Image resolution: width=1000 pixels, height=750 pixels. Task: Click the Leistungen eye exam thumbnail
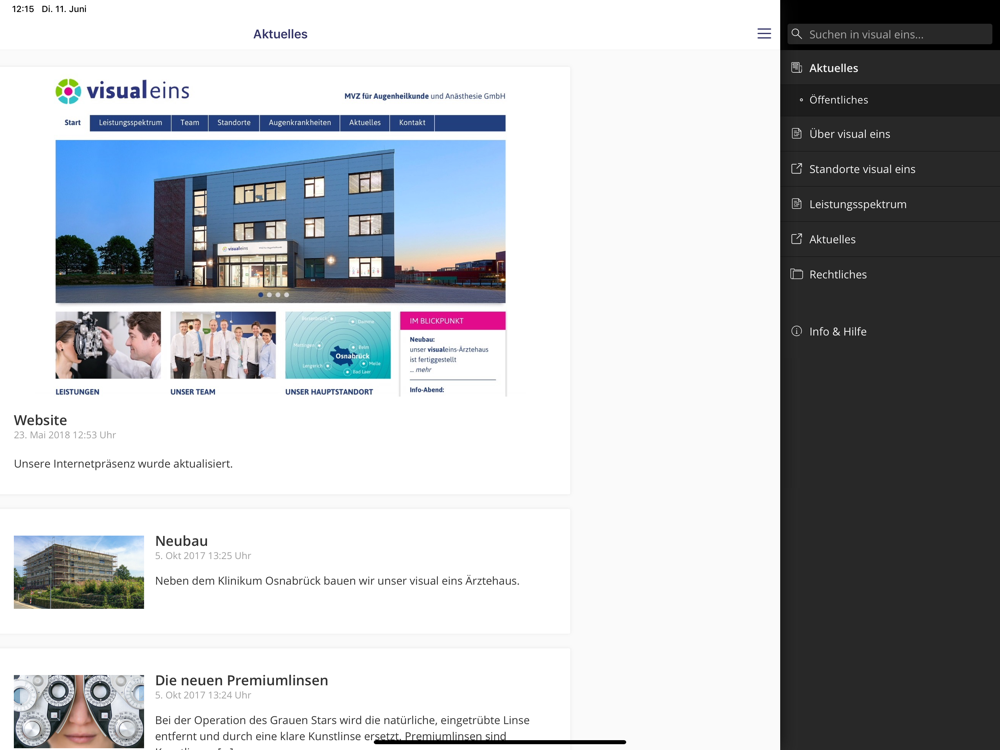click(x=108, y=345)
